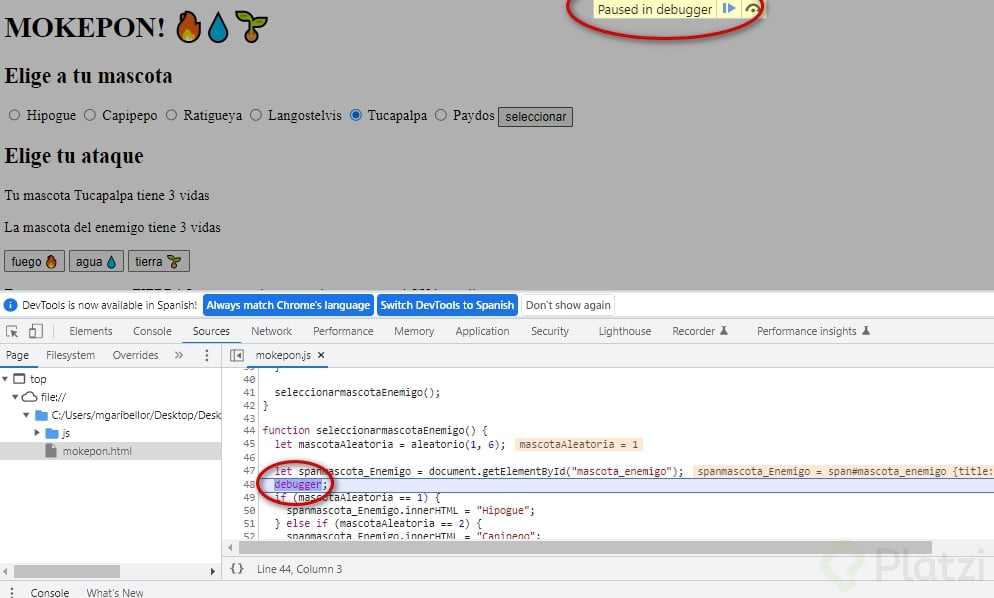994x598 pixels.
Task: Open Console tab in the drawer
Action: click(49, 592)
